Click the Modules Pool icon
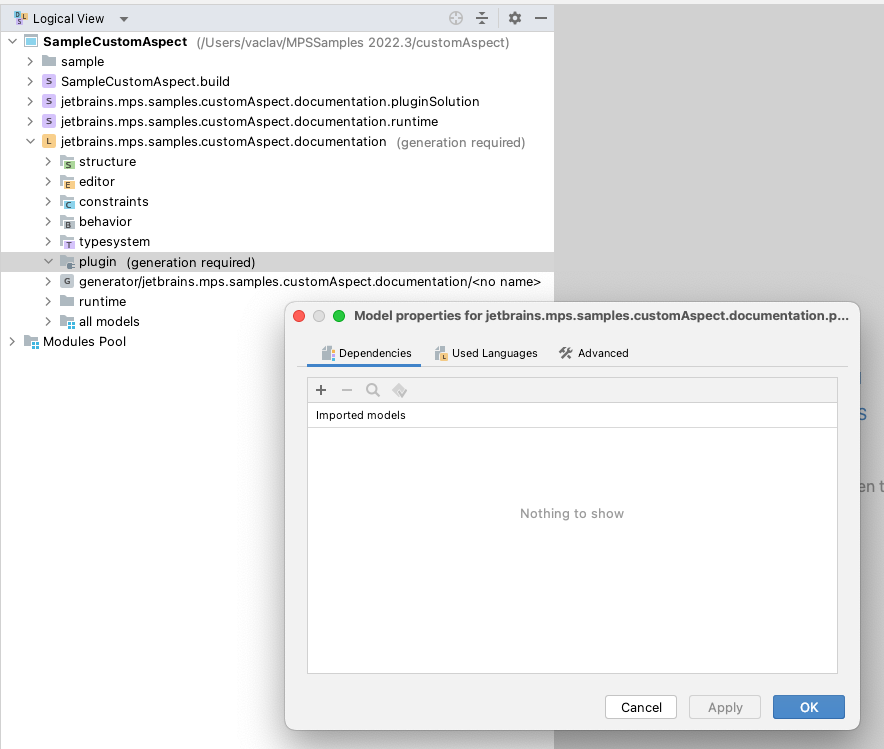 point(31,342)
